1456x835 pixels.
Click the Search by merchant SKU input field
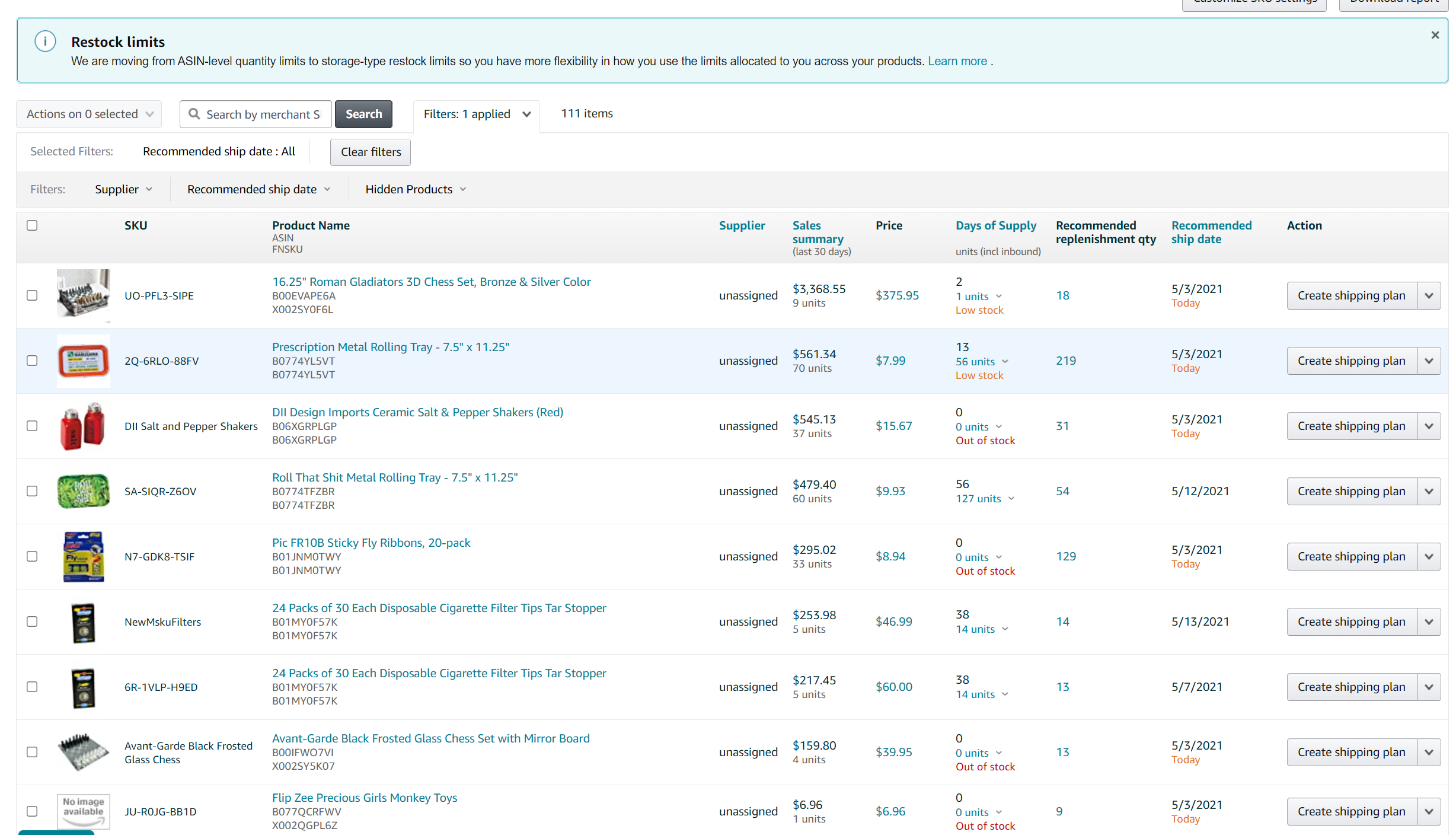(264, 114)
